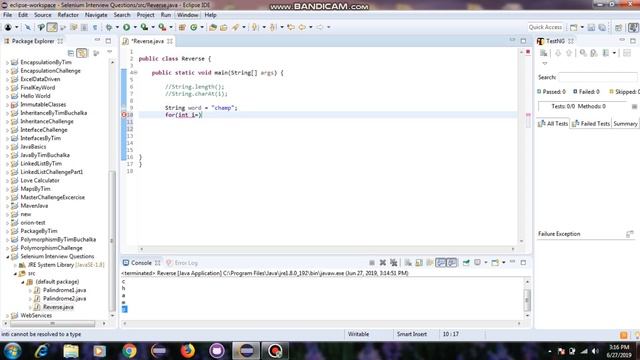Open the File menu
The width and height of the screenshot is (640, 360).
(x=7, y=15)
